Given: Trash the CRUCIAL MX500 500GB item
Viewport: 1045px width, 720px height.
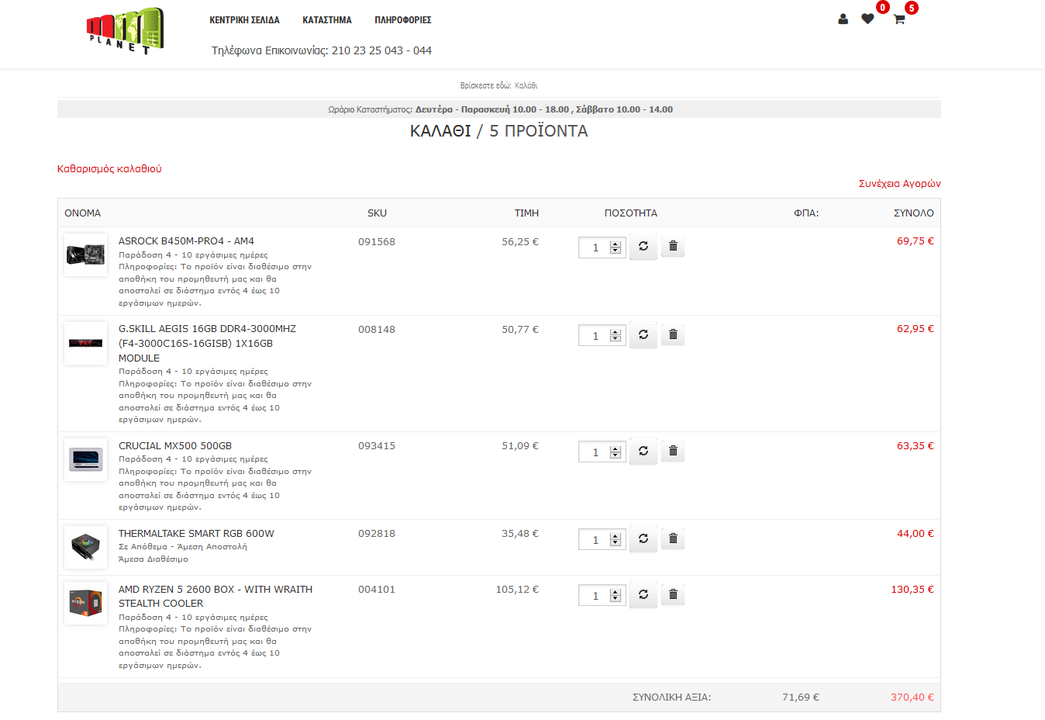Looking at the screenshot, I should click(x=673, y=451).
